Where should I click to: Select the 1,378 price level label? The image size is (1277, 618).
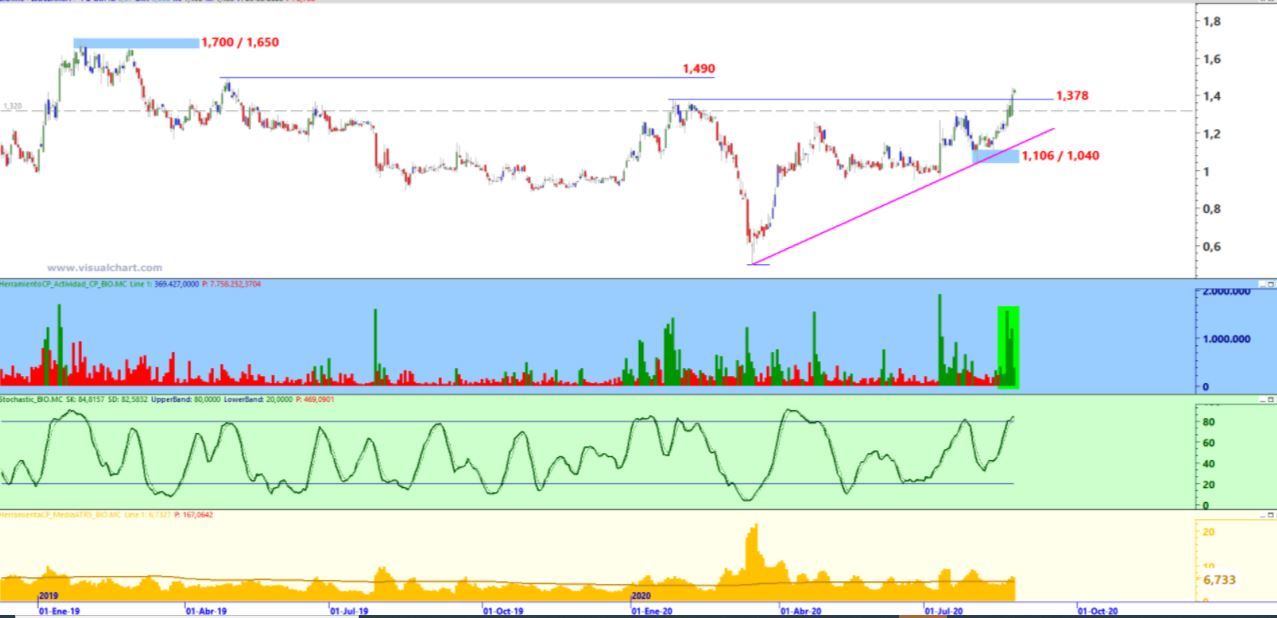1072,96
